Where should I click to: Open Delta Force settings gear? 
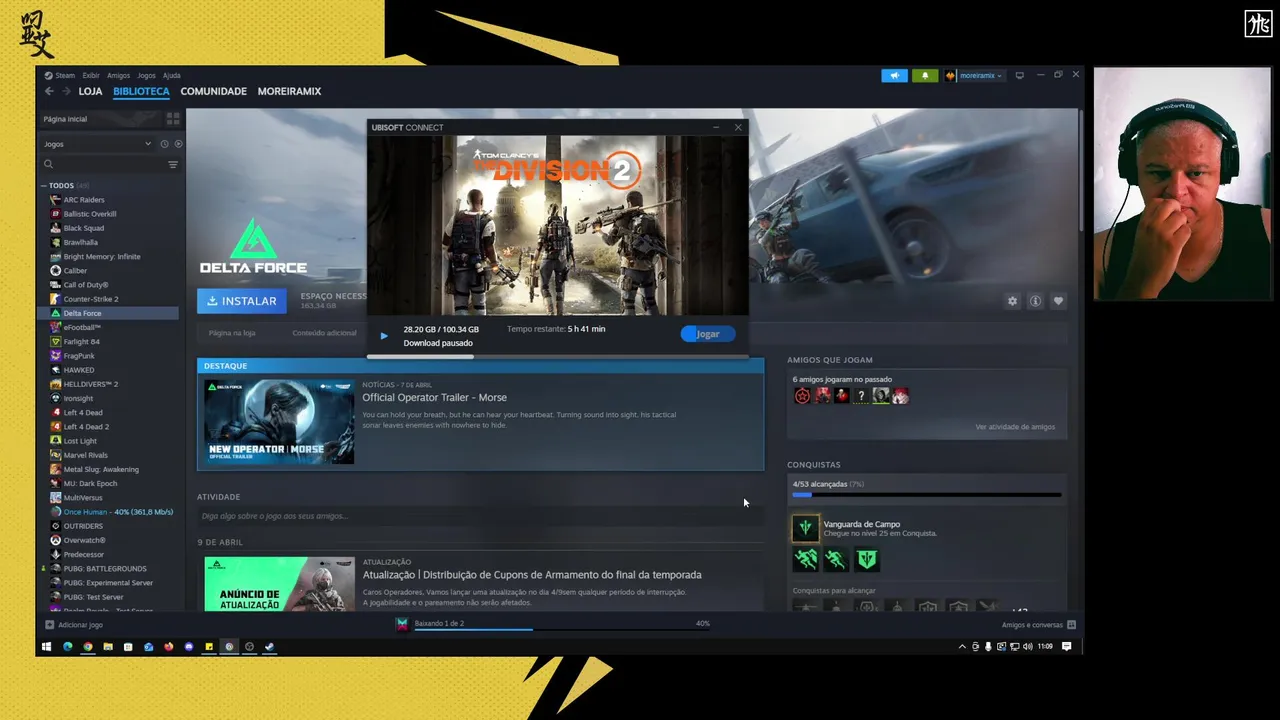point(1012,301)
